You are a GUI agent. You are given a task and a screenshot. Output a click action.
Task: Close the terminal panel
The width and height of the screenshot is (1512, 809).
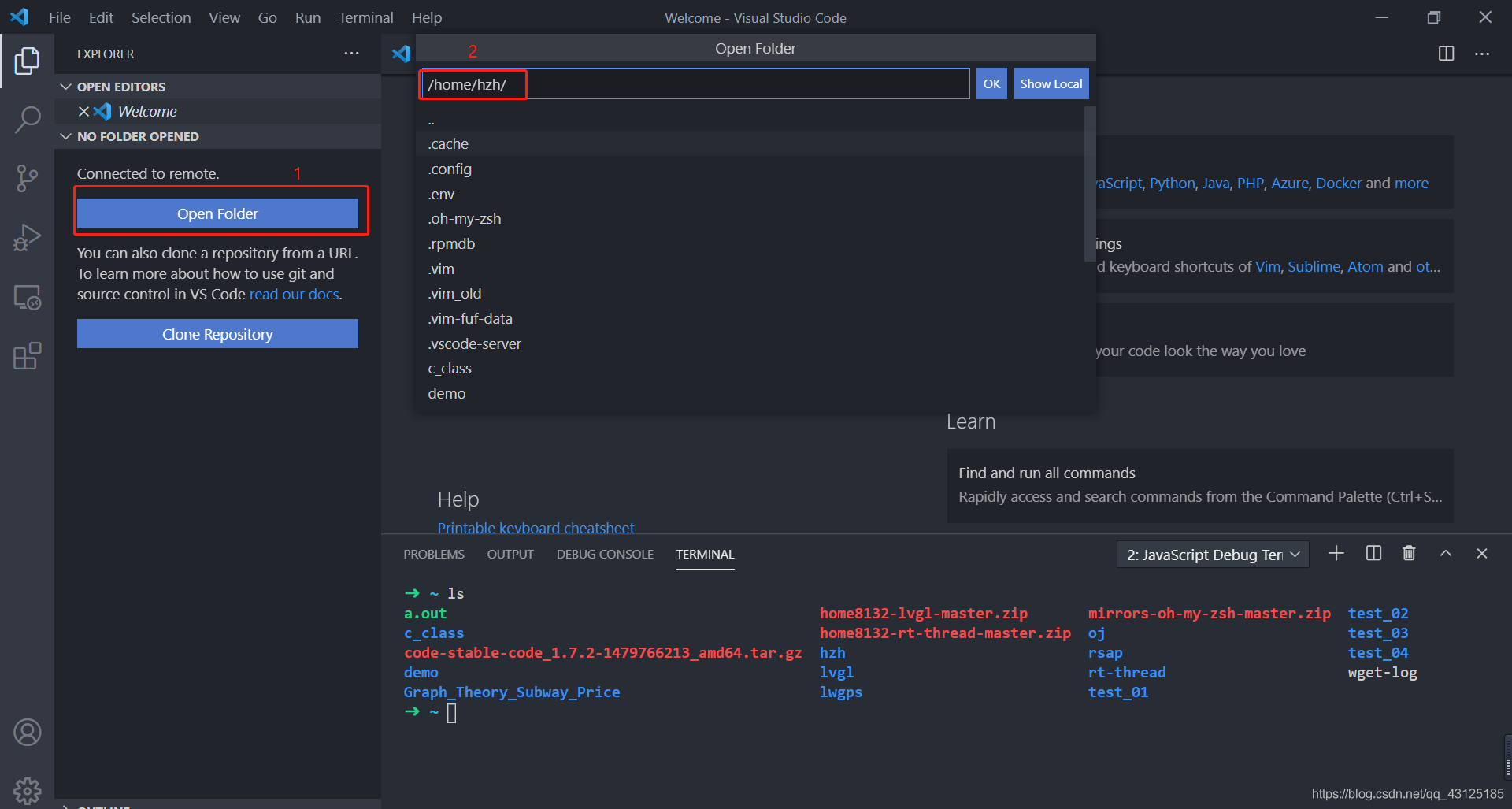(x=1481, y=554)
